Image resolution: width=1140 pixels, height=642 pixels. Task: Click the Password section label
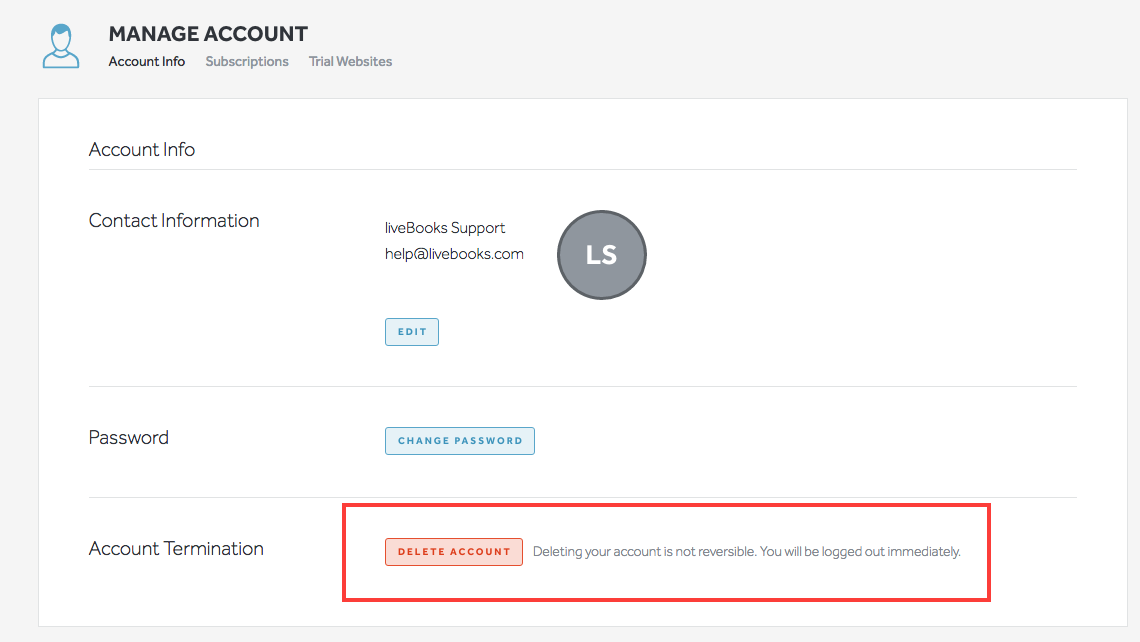(129, 438)
